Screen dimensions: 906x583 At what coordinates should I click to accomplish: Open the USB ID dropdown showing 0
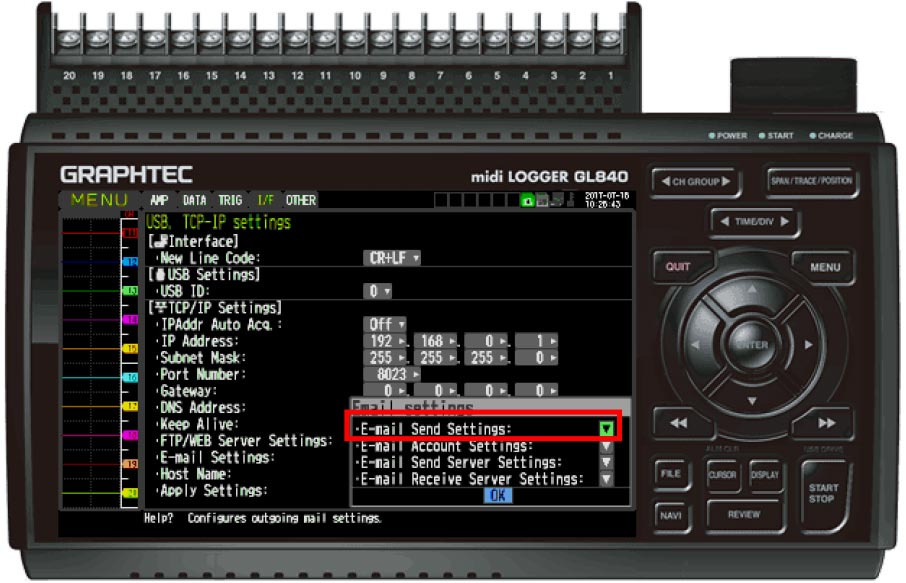tap(377, 291)
